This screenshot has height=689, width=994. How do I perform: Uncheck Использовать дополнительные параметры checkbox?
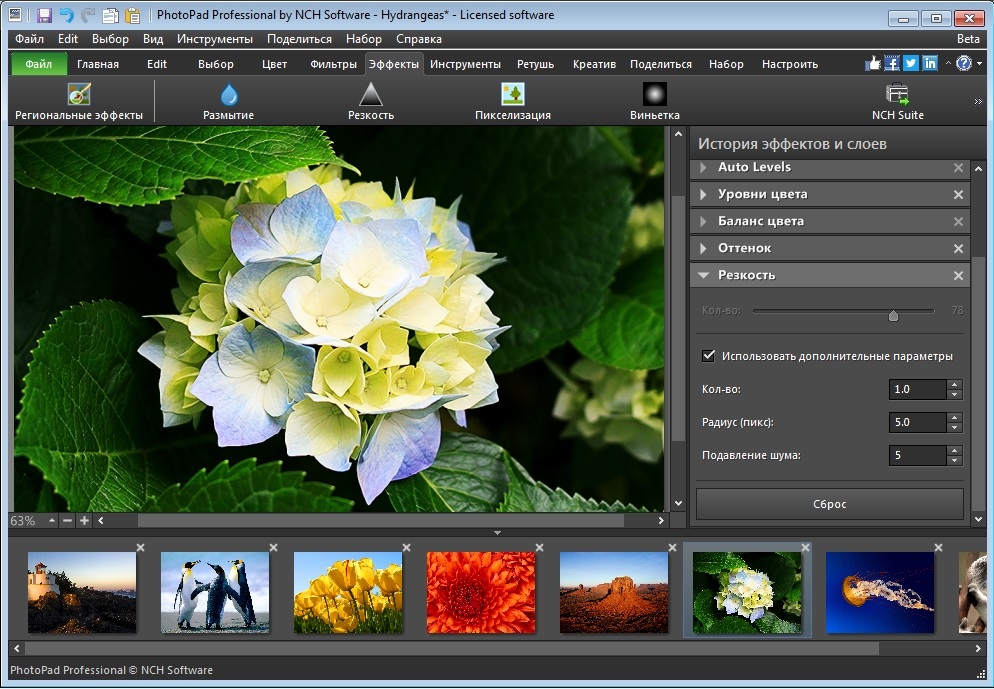pyautogui.click(x=709, y=356)
